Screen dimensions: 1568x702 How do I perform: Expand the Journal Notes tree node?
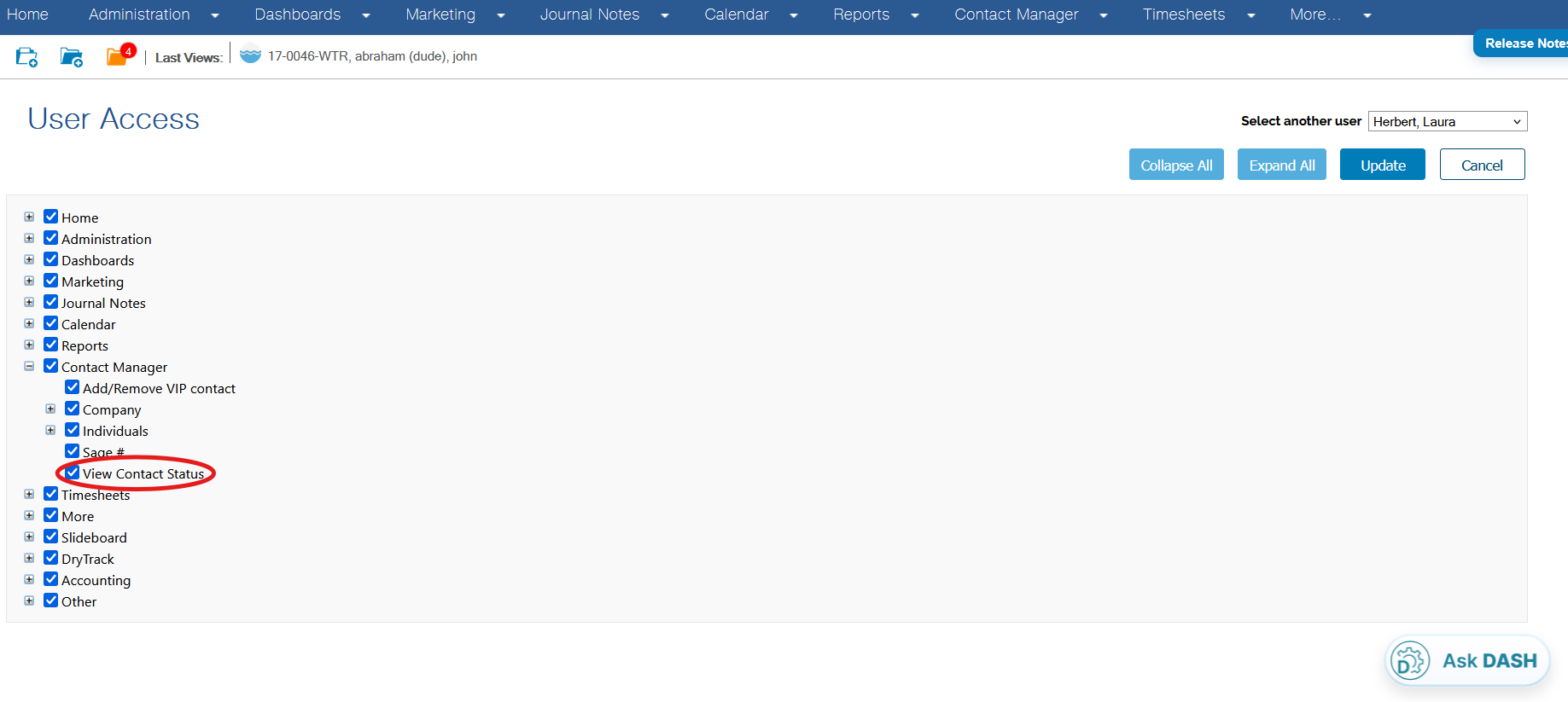(x=29, y=302)
